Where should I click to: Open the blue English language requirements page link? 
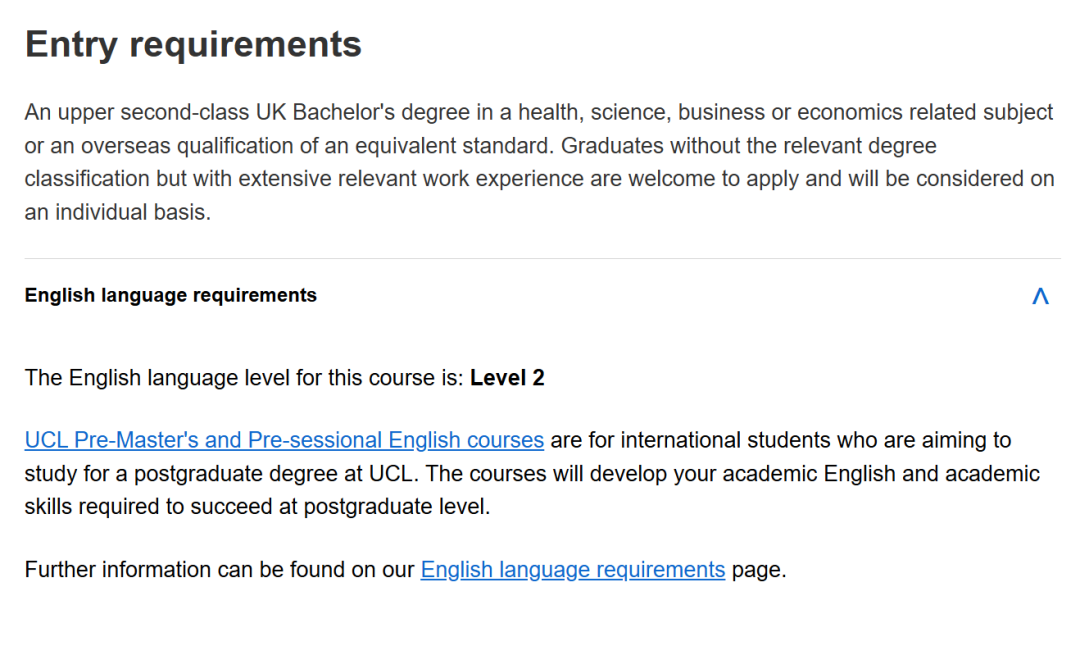coord(572,570)
